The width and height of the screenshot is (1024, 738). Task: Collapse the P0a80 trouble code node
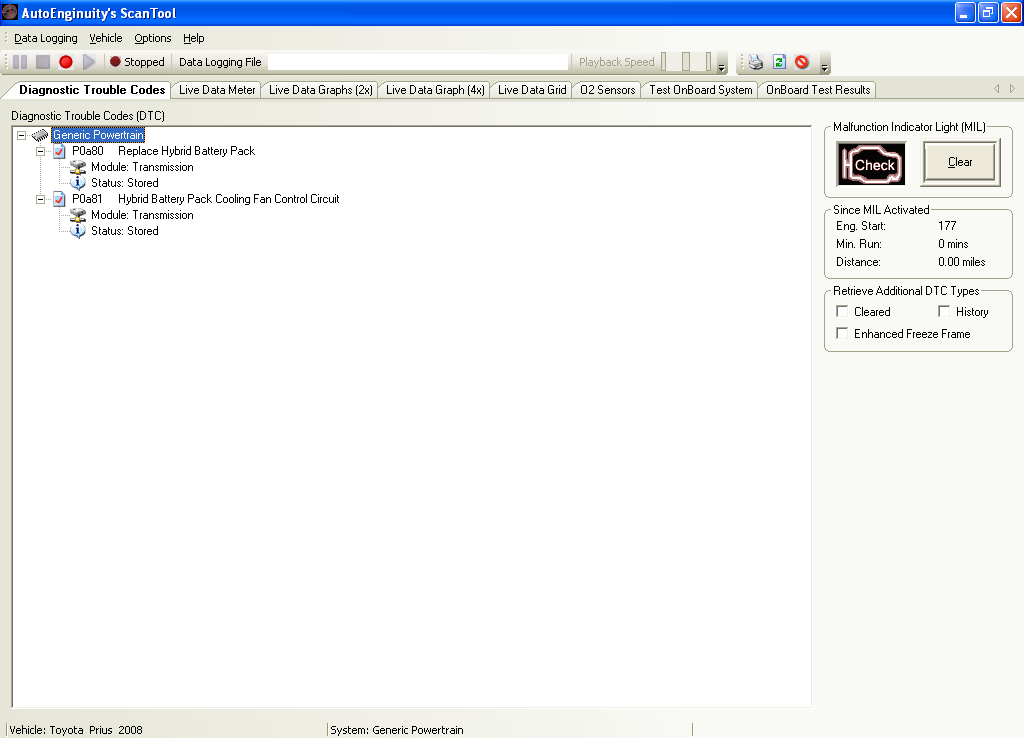pyautogui.click(x=41, y=151)
